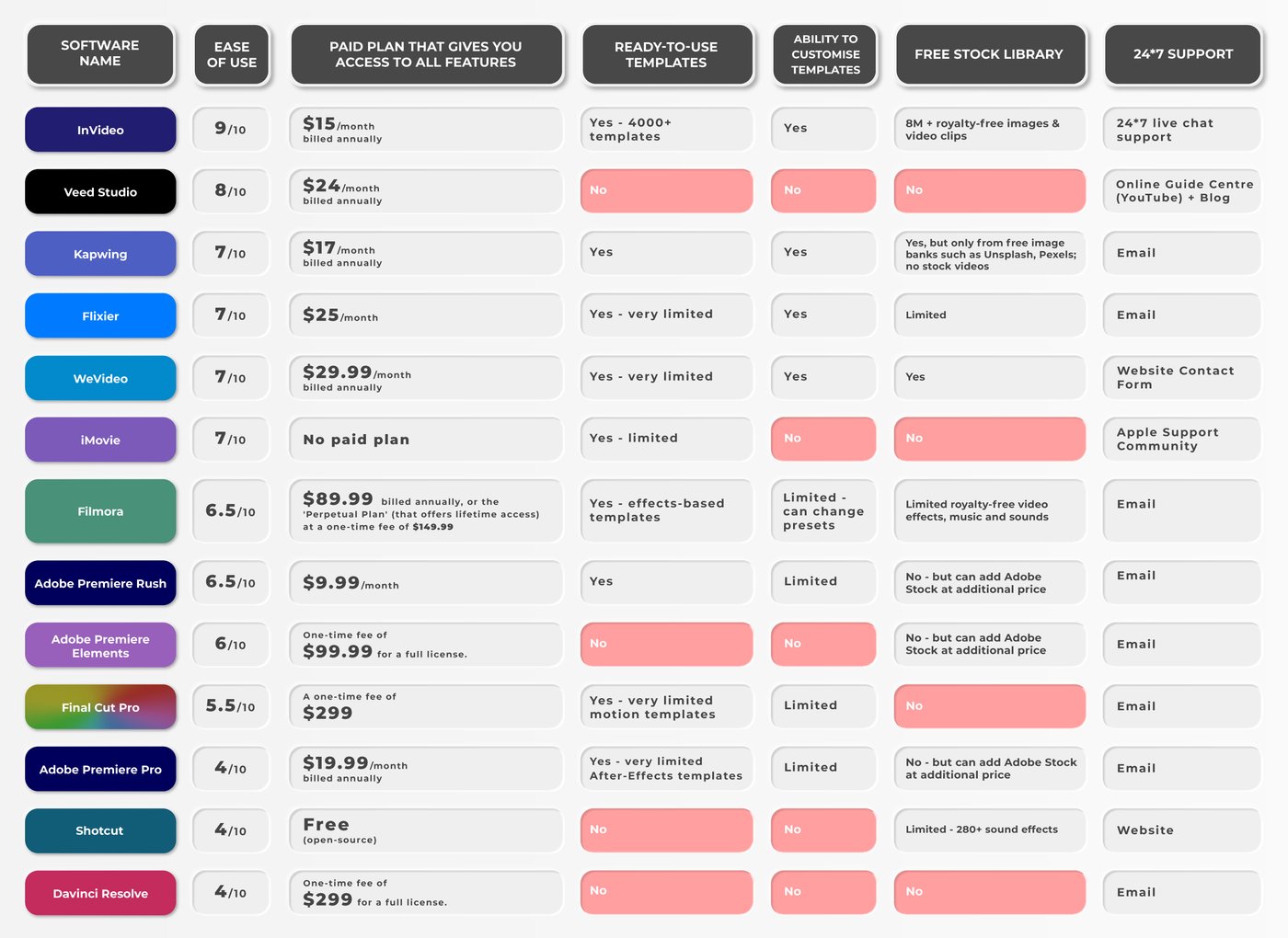This screenshot has height=938, width=1288.
Task: Select the Ready-to-Use Templates header
Action: click(666, 54)
